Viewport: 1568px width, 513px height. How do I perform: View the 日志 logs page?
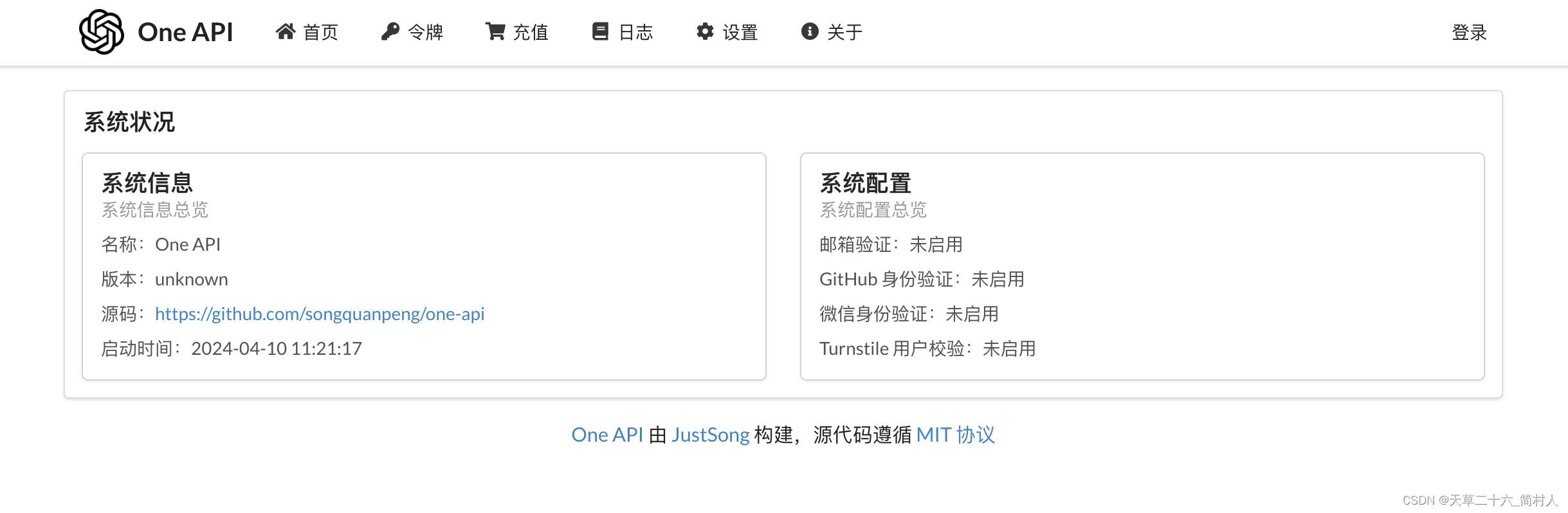[623, 32]
